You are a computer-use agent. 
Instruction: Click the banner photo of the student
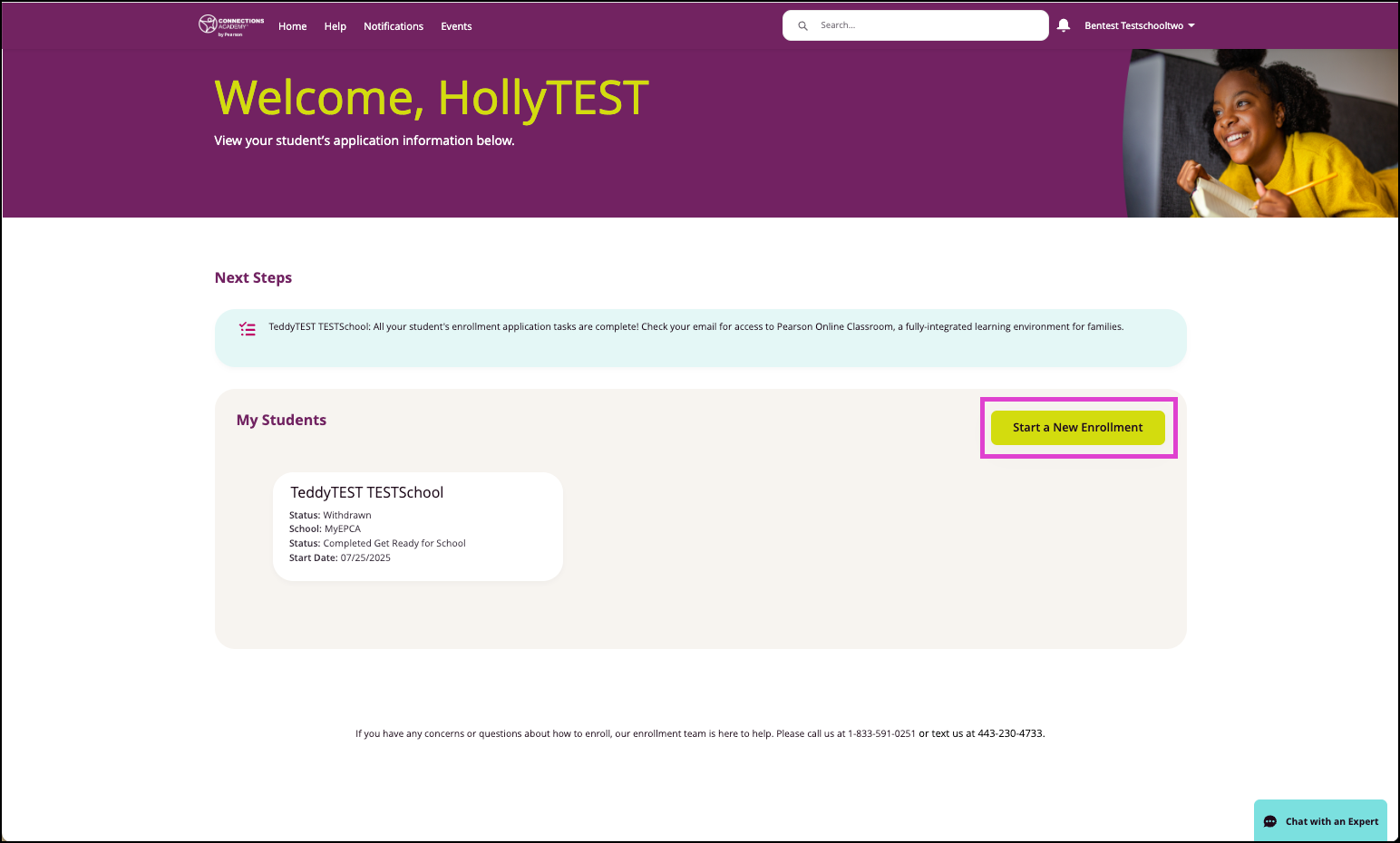[1260, 133]
